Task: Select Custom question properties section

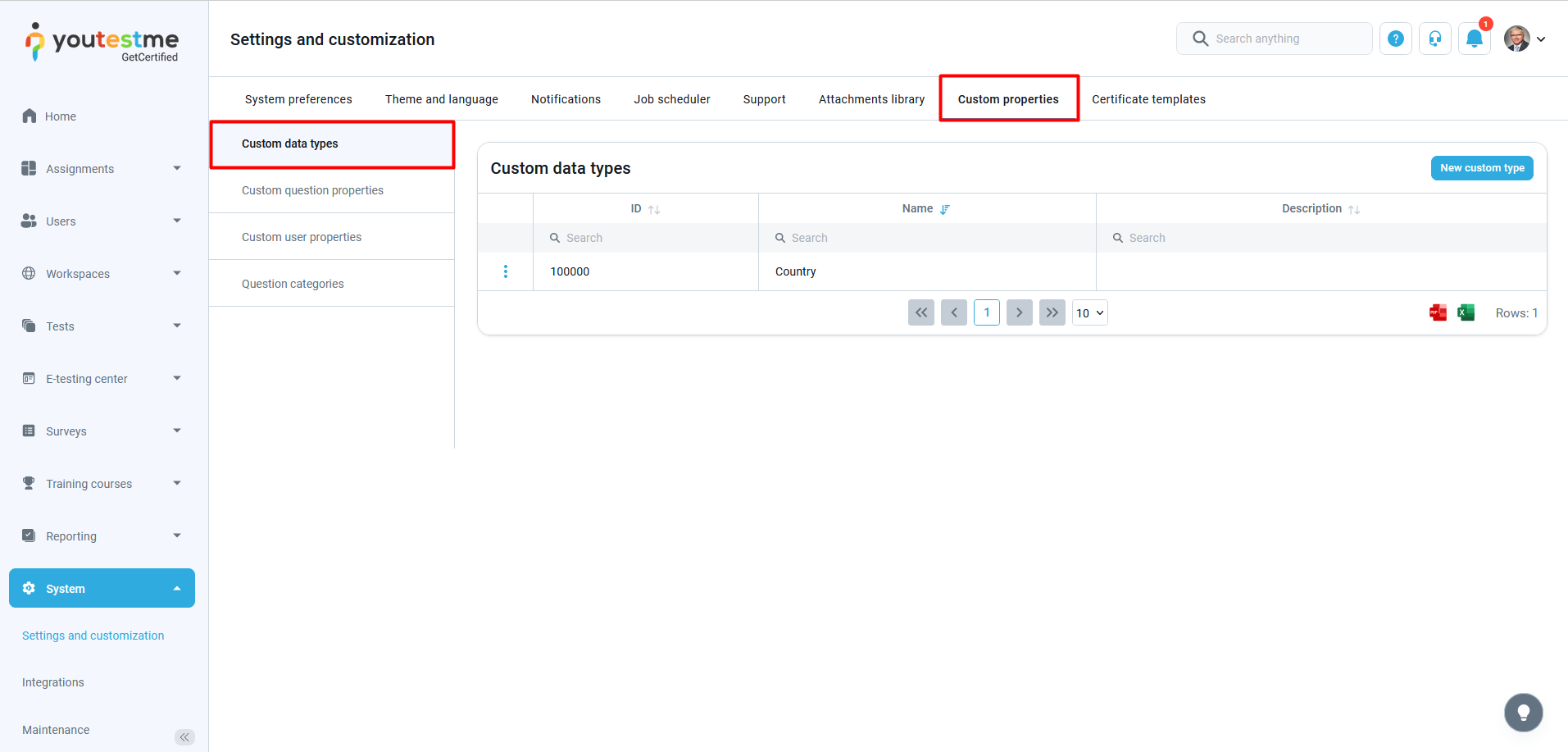Action: coord(312,190)
